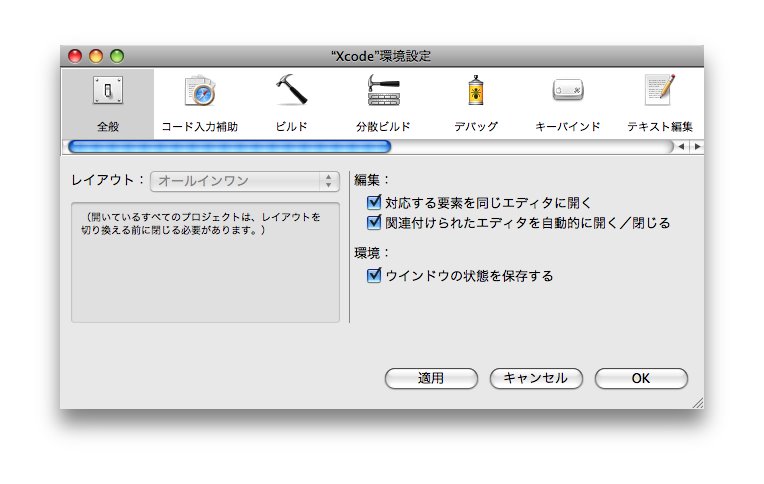This screenshot has height=484, width=764.
Task: Open the レイアウト オールインワン popup menu
Action: 245,181
